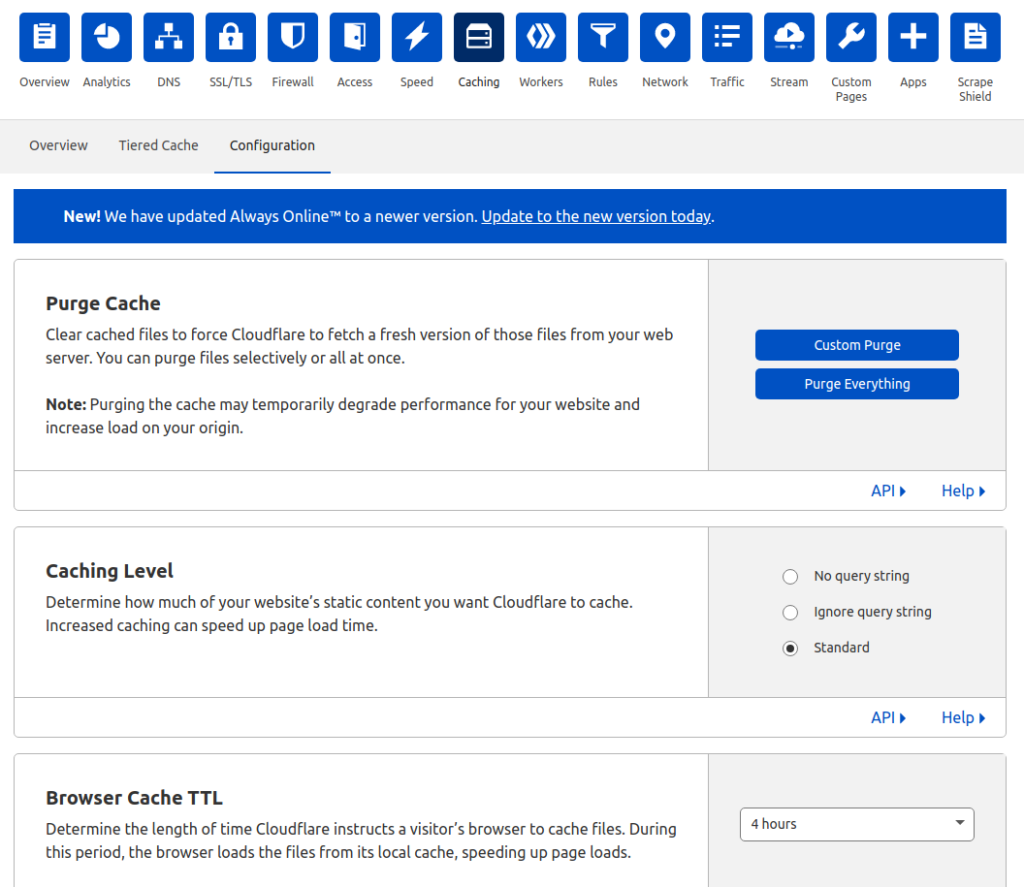
Task: Open the Analytics pie chart icon
Action: [106, 37]
